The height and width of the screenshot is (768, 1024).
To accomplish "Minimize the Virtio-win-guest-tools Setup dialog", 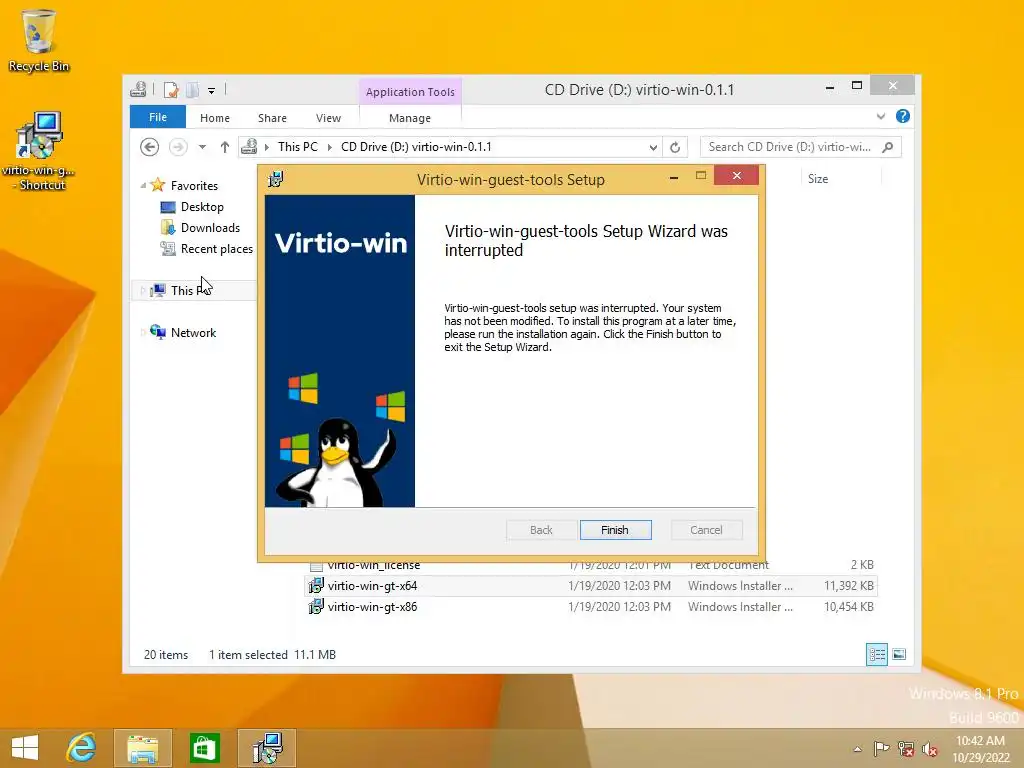I will [673, 176].
